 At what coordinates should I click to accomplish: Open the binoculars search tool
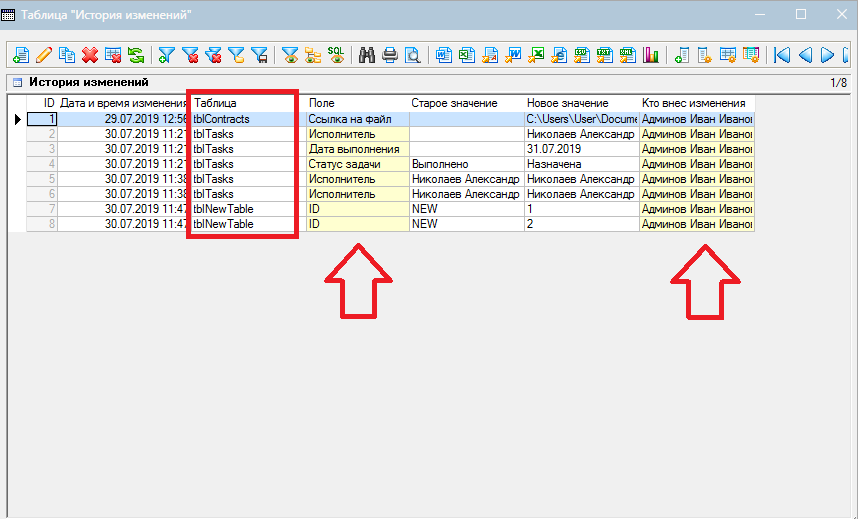[367, 55]
